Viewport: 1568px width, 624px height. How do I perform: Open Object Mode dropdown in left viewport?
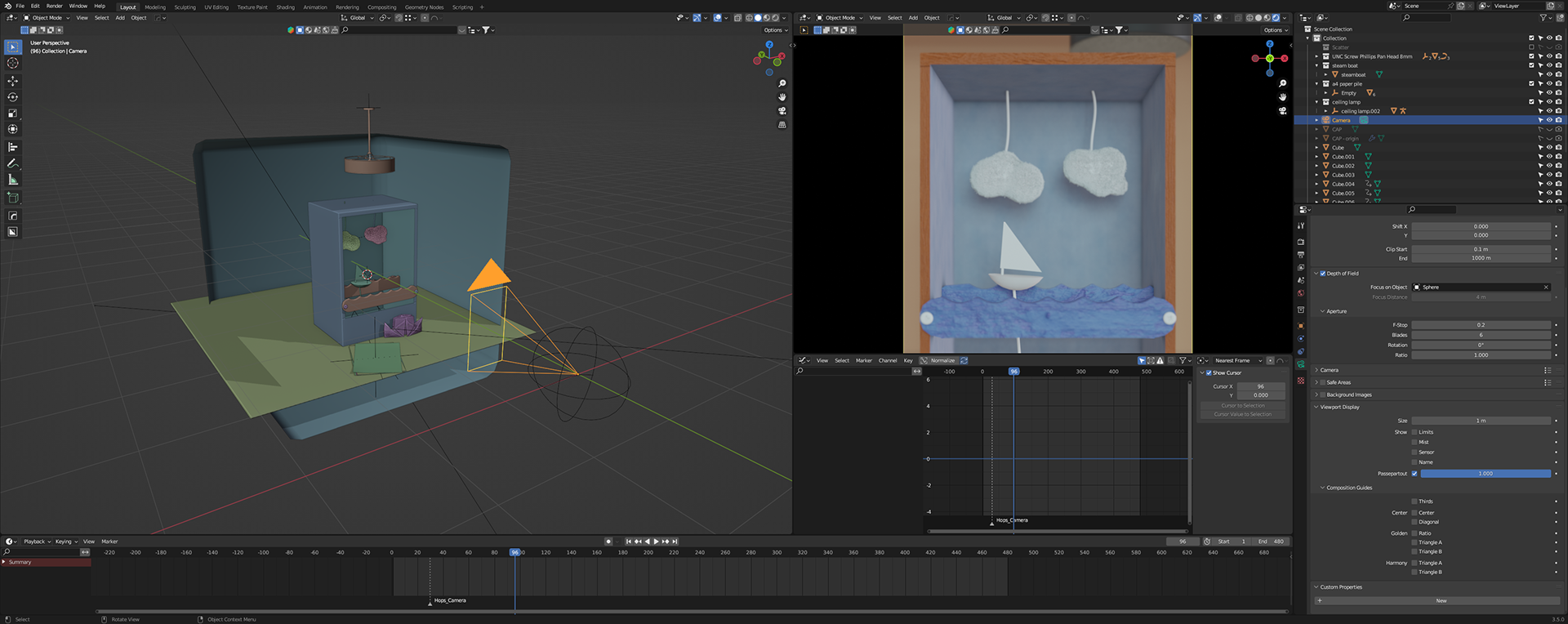click(x=46, y=18)
